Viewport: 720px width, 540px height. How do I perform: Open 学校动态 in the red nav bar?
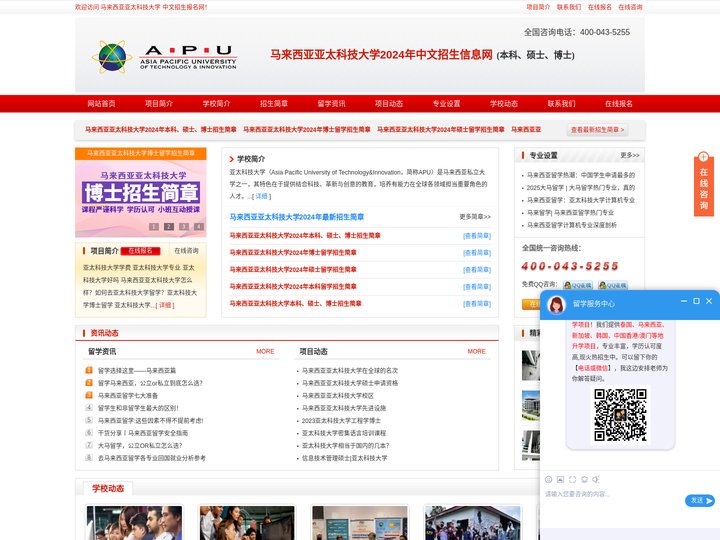(x=504, y=104)
